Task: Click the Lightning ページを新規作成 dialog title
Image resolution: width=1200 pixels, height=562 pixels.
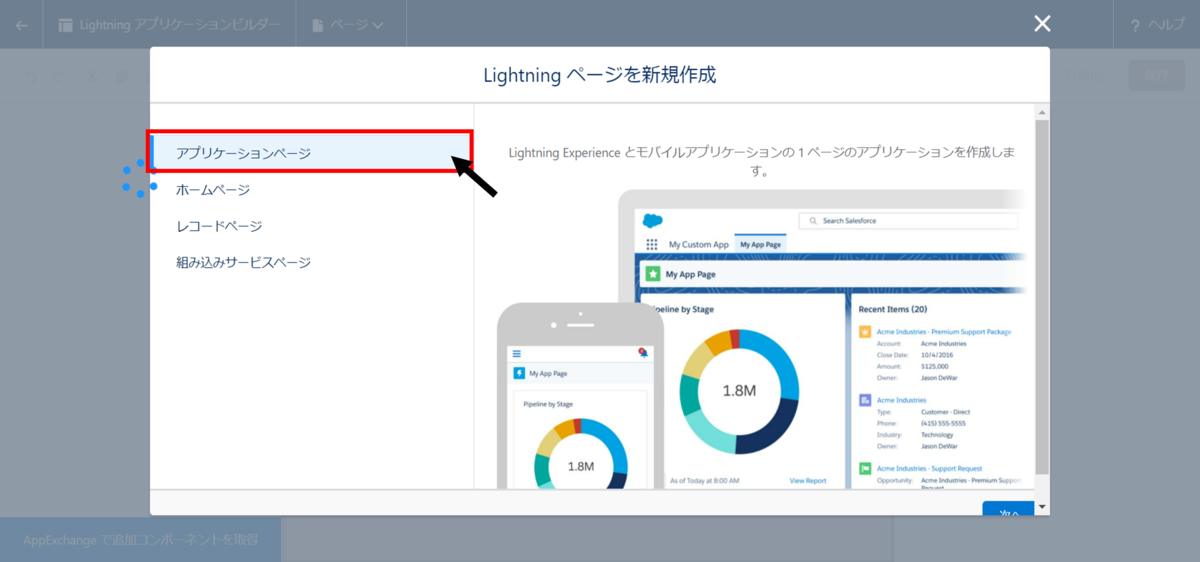Action: (600, 75)
